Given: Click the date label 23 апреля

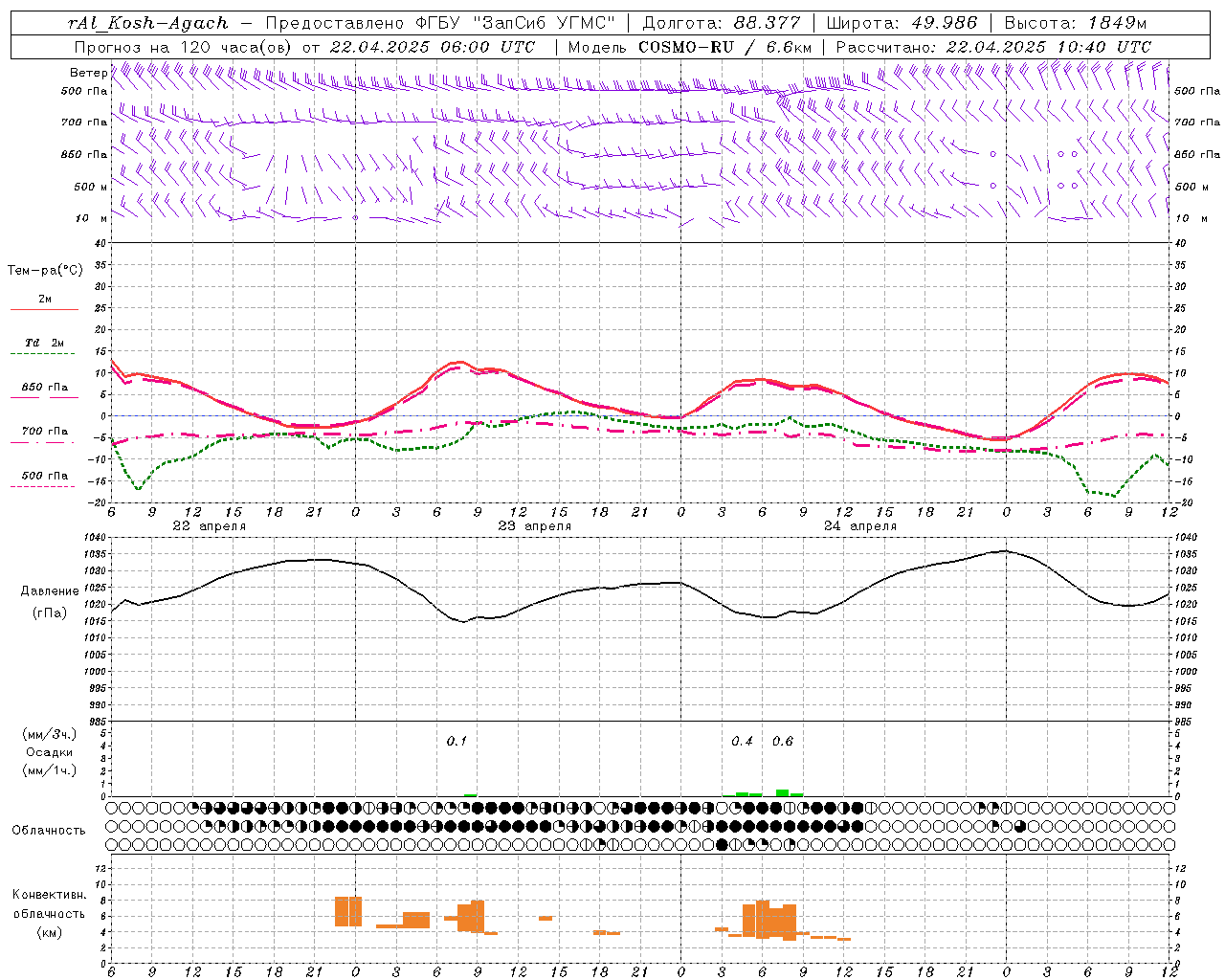Looking at the screenshot, I should (x=534, y=526).
